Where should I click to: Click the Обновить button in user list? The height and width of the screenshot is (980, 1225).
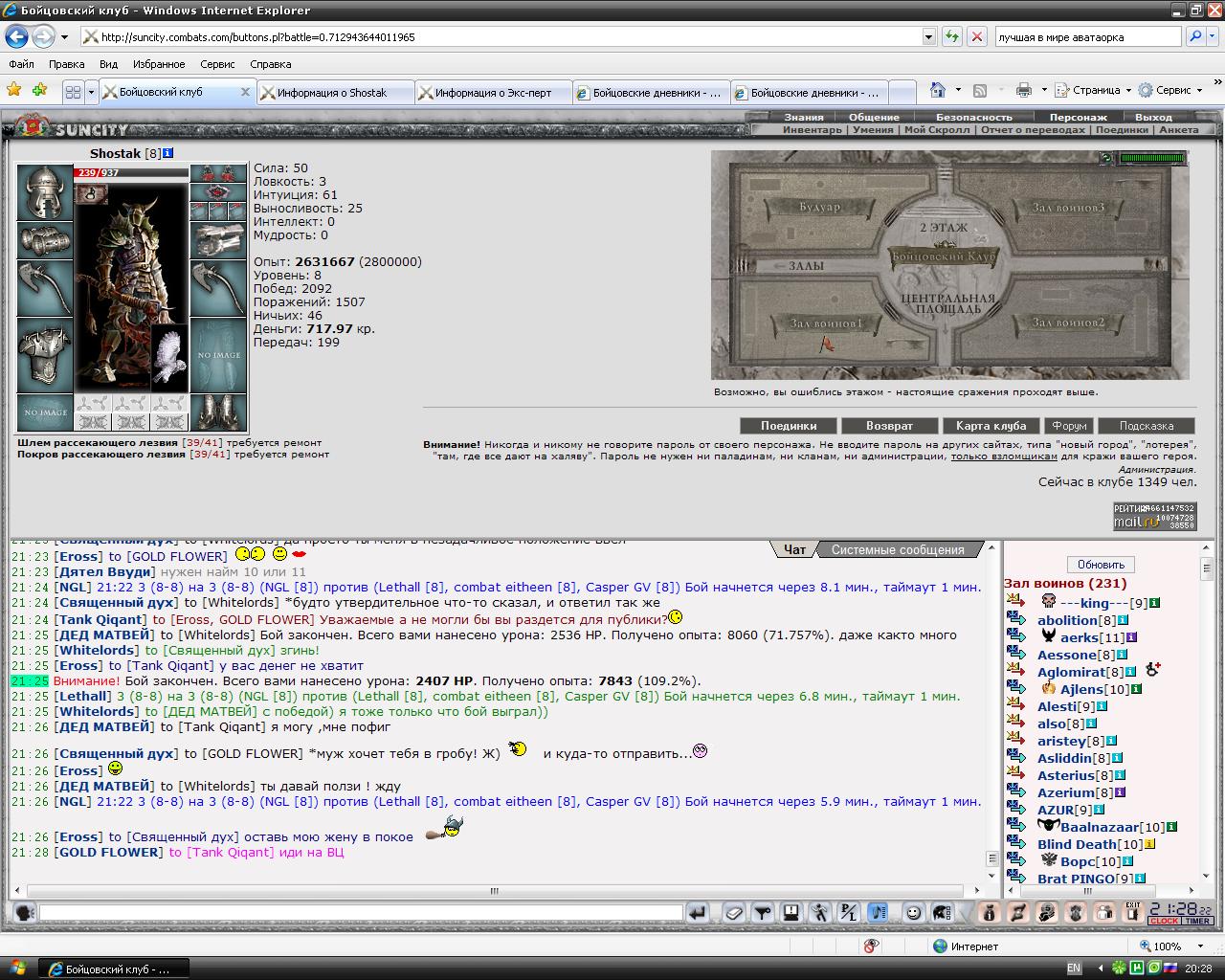pyautogui.click(x=1101, y=565)
